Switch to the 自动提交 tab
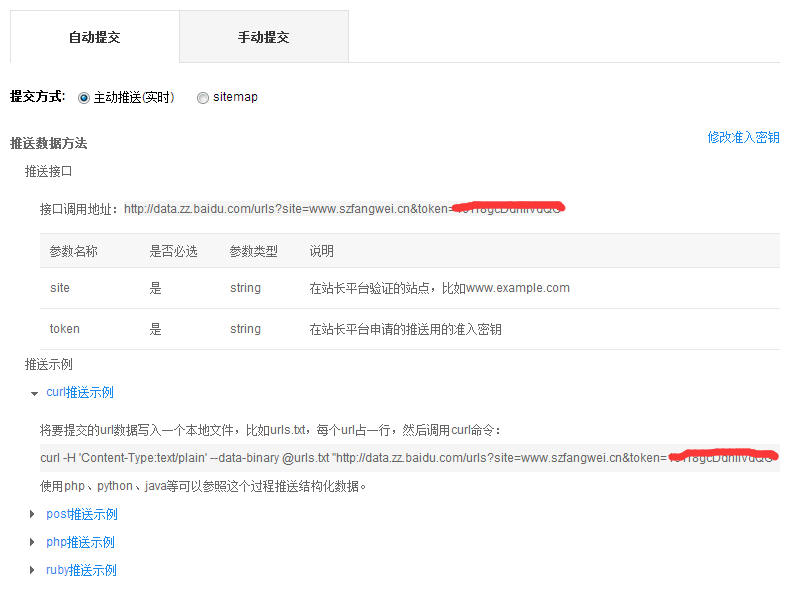Screen dimensions: 796x590 tap(94, 37)
